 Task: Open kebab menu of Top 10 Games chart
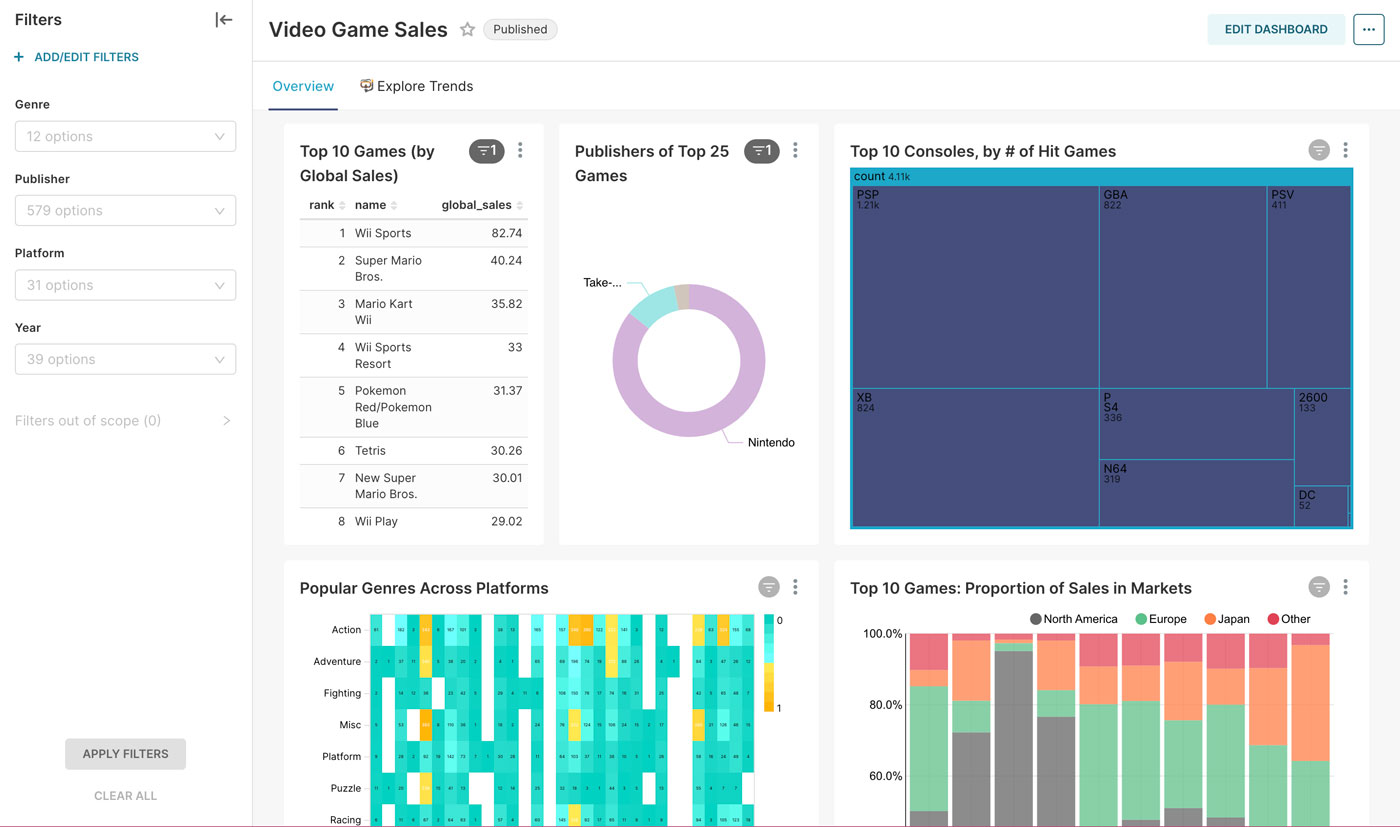[520, 151]
